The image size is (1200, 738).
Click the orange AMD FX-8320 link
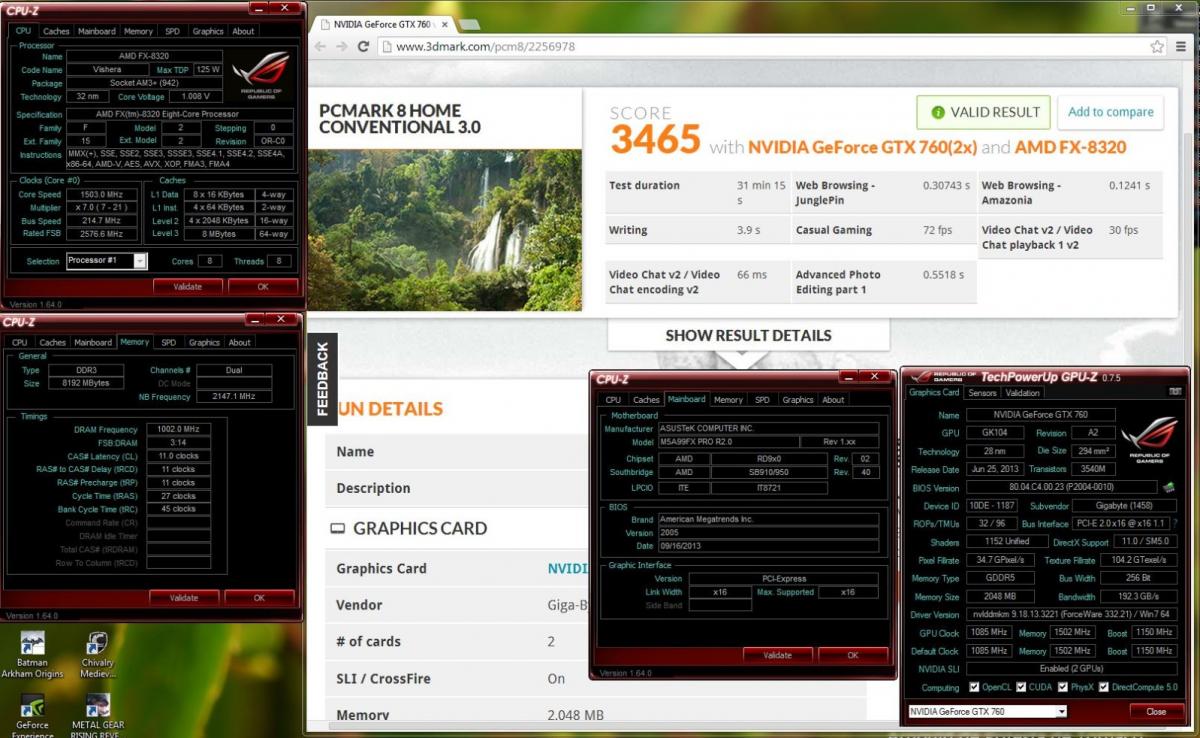[x=1071, y=148]
